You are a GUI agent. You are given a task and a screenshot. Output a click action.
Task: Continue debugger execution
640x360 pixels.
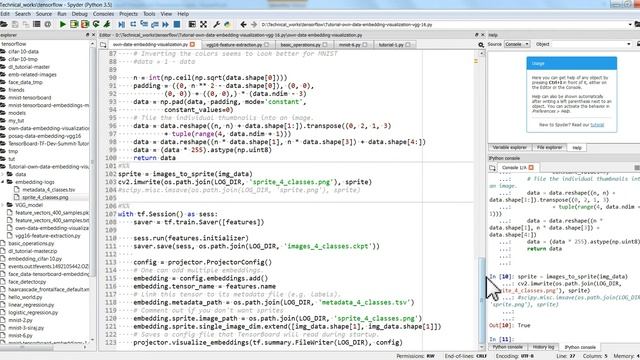pyautogui.click(x=166, y=24)
